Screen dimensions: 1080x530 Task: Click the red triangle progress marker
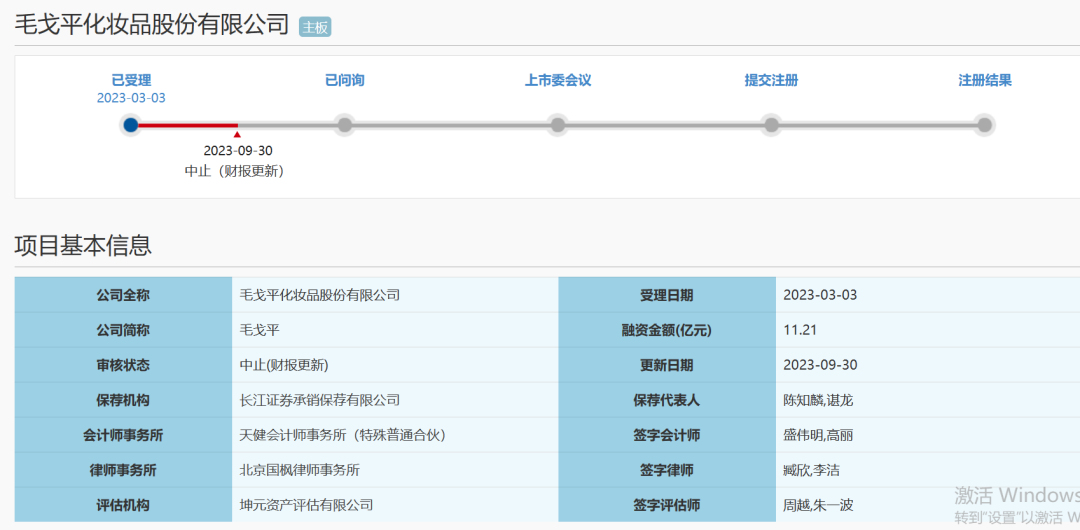tap(237, 135)
